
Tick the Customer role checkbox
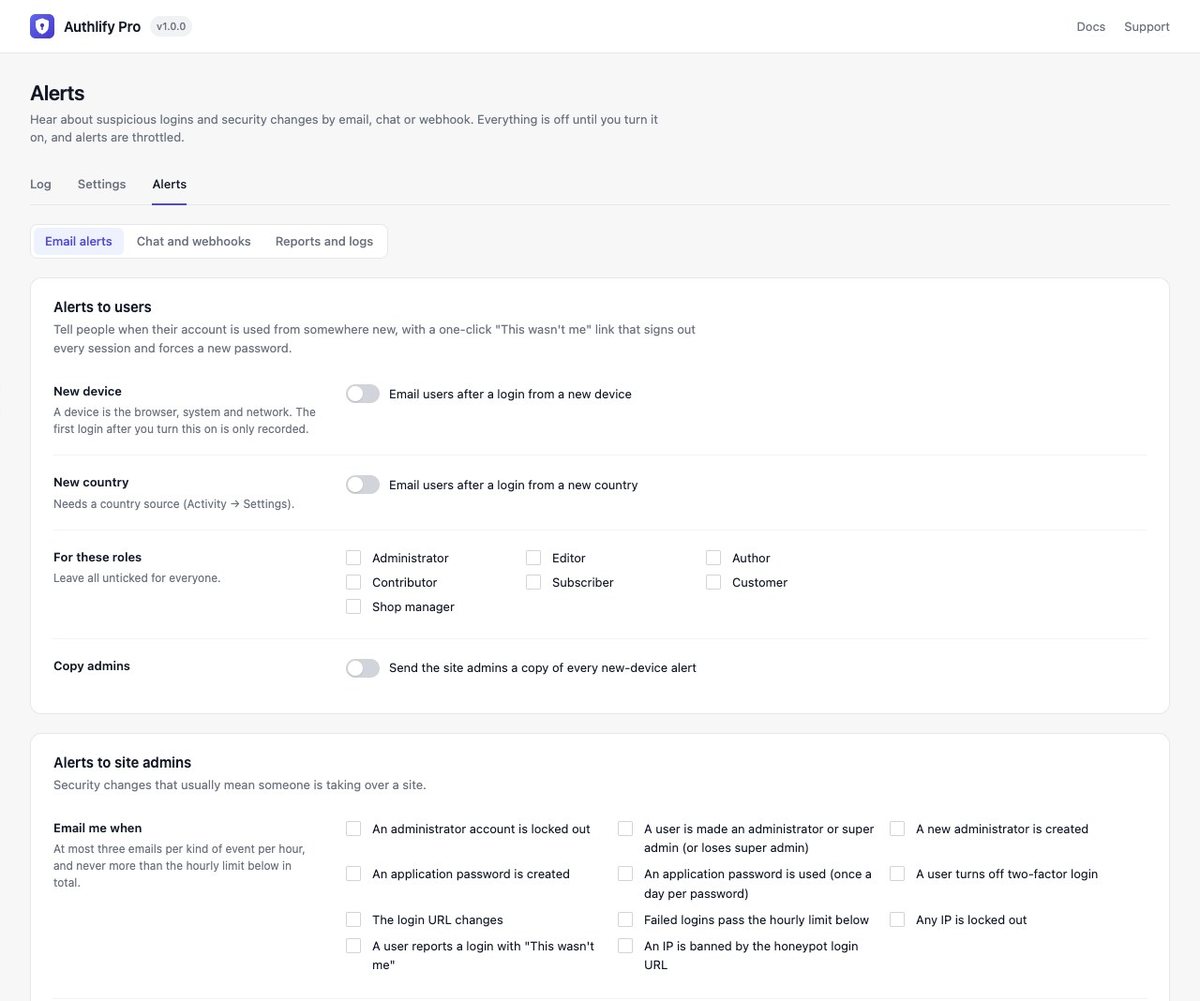point(713,582)
